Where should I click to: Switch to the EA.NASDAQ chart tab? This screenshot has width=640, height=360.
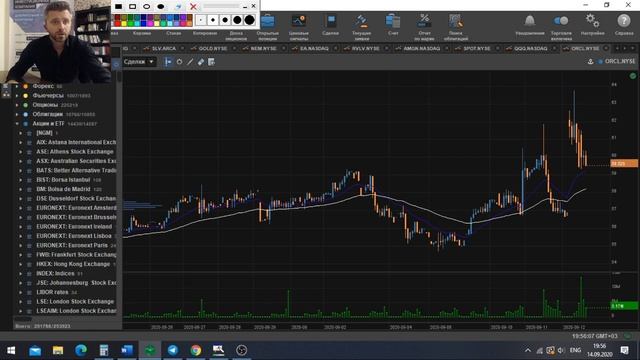click(314, 49)
